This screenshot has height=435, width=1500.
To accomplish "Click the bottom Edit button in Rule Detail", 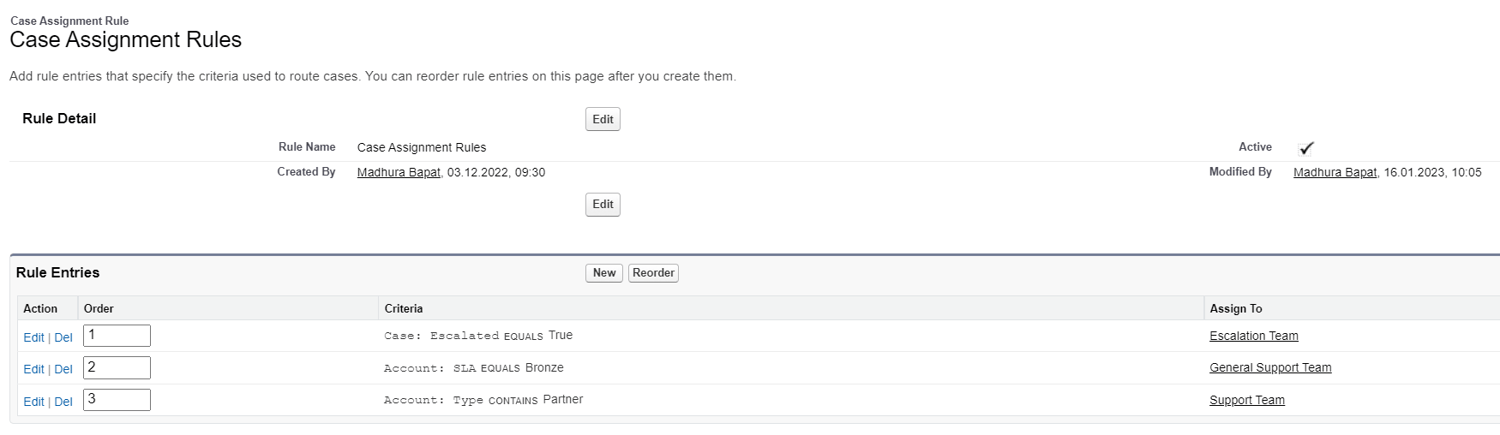I will pos(602,204).
